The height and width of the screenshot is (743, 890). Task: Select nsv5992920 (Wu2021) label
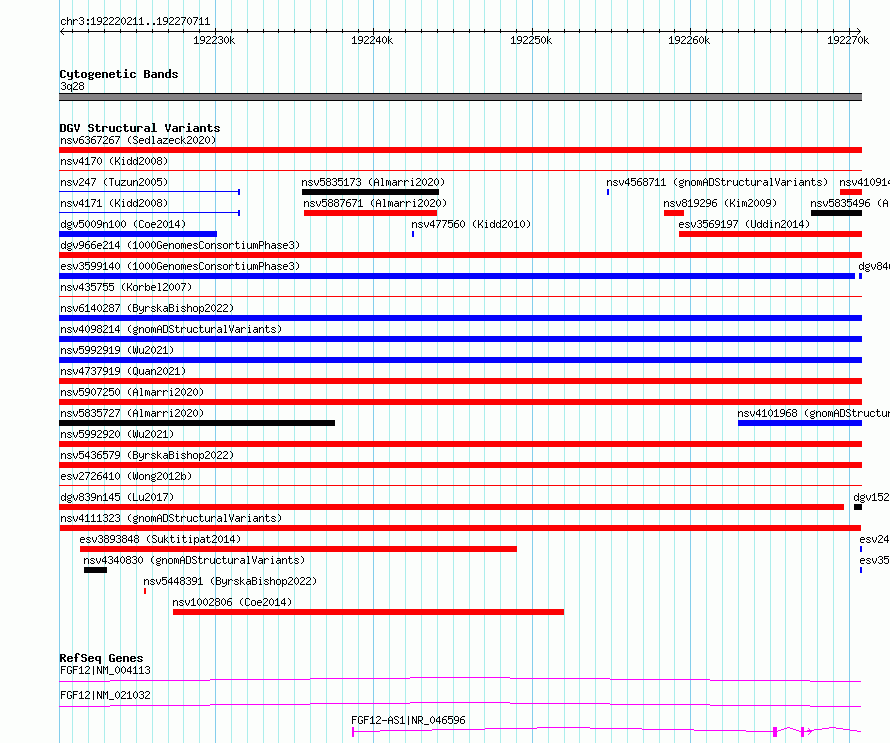(117, 434)
